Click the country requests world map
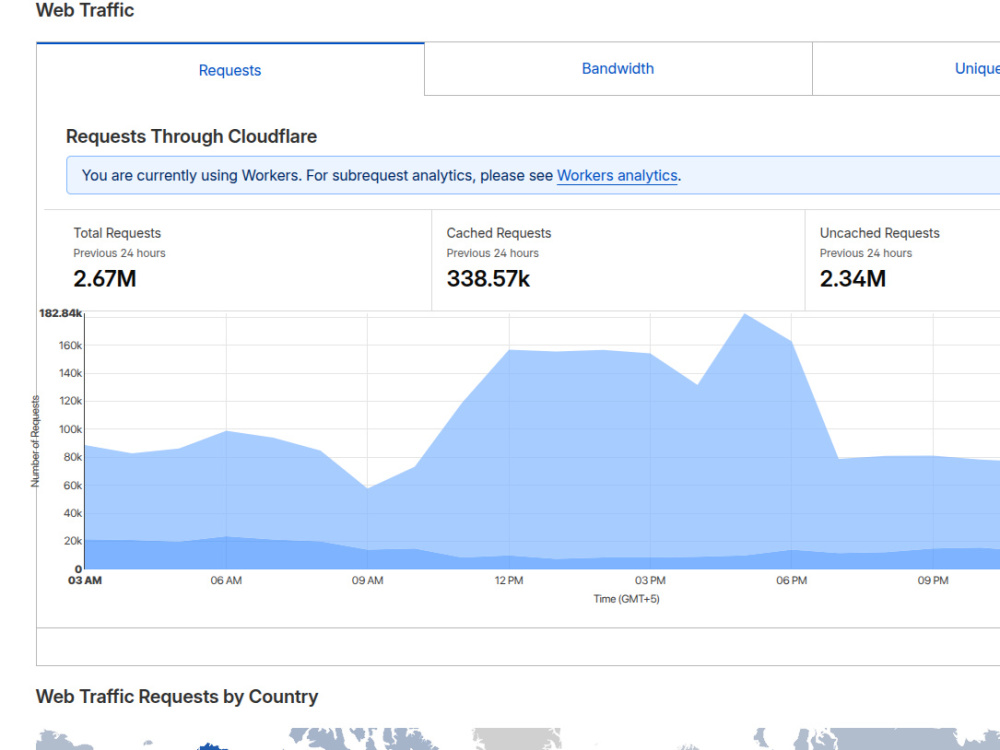1000x750 pixels. [518, 739]
